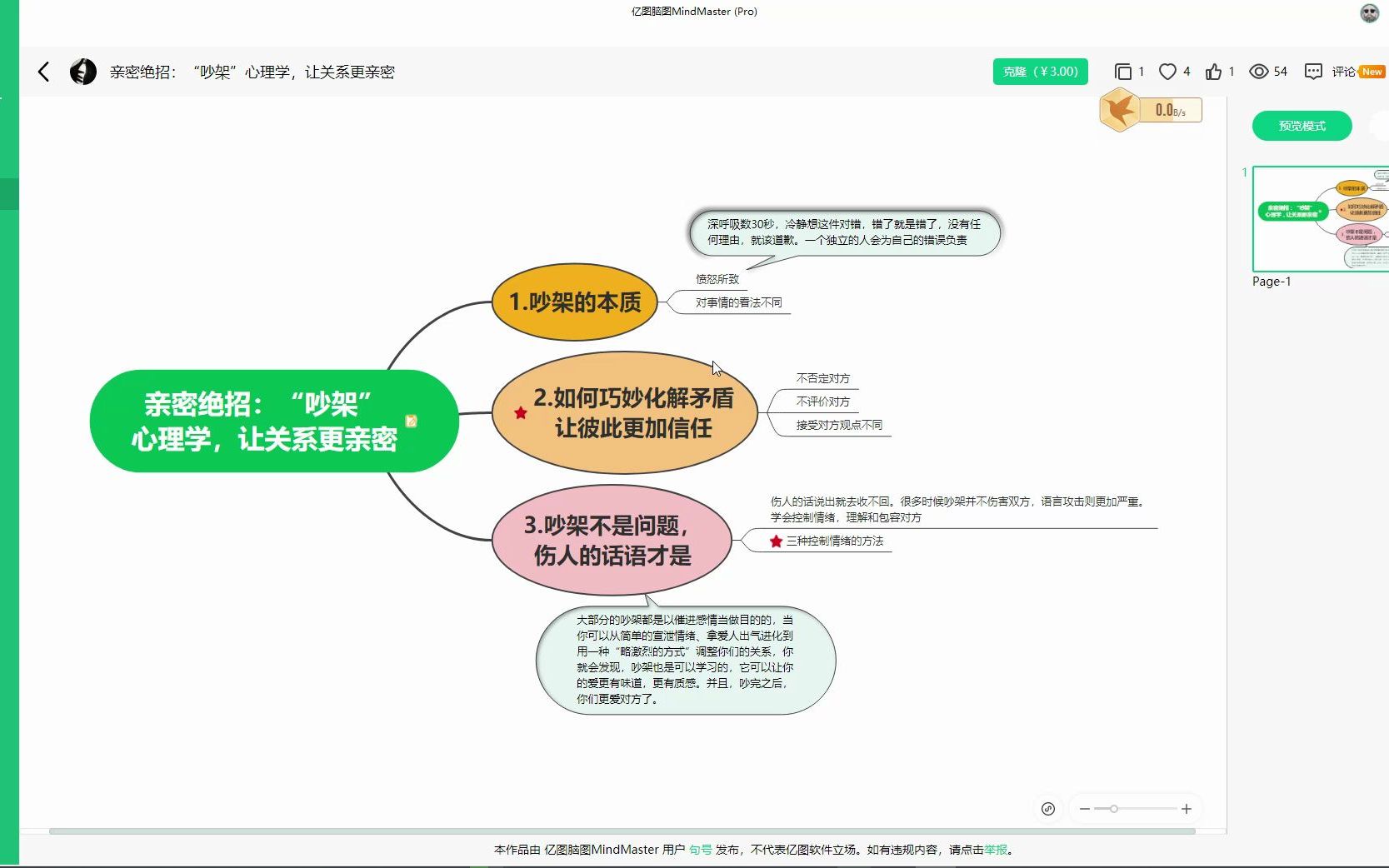Click the back arrow to exit
The image size is (1389, 868).
point(43,72)
